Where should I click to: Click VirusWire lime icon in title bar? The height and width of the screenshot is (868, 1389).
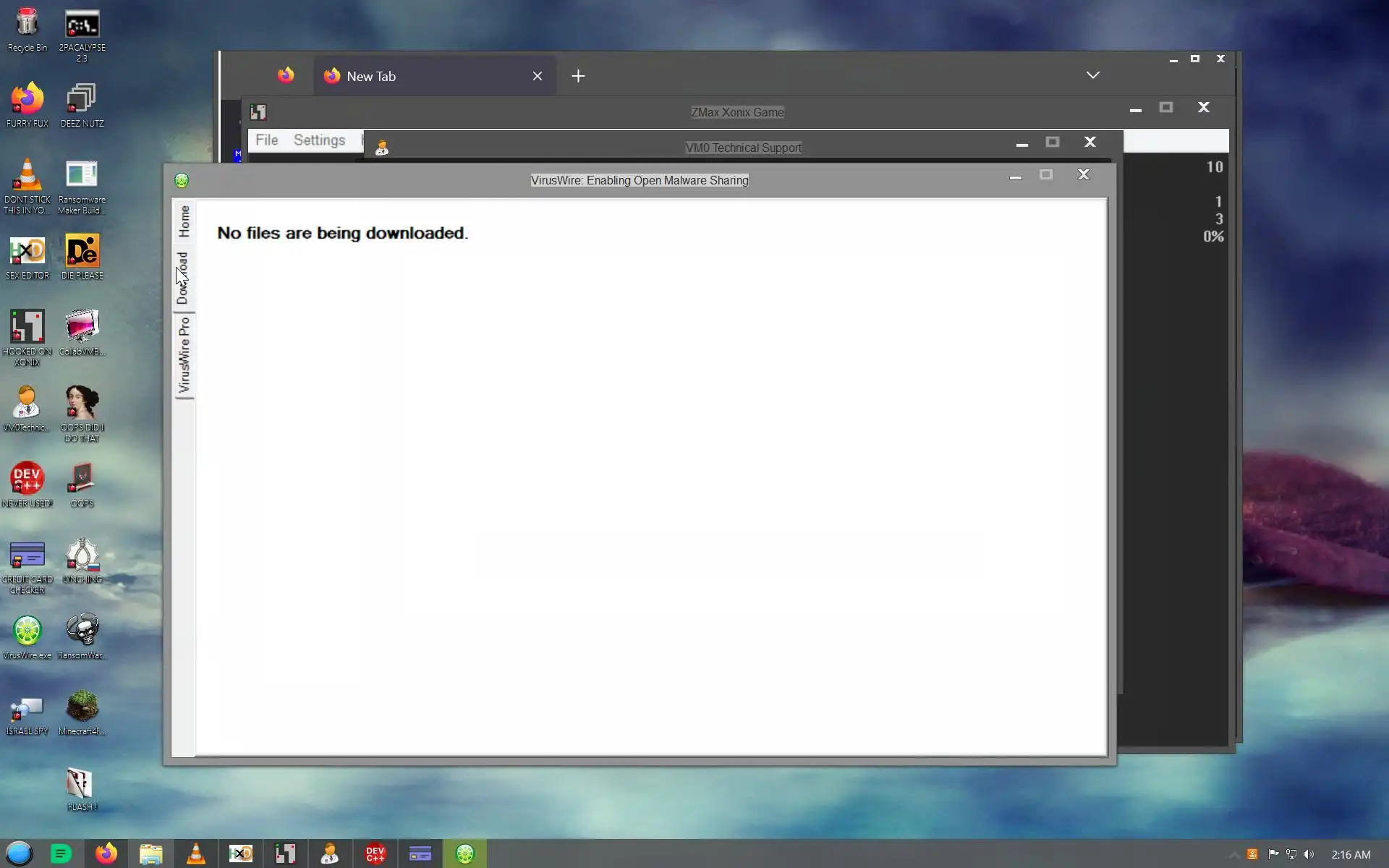pos(182,180)
